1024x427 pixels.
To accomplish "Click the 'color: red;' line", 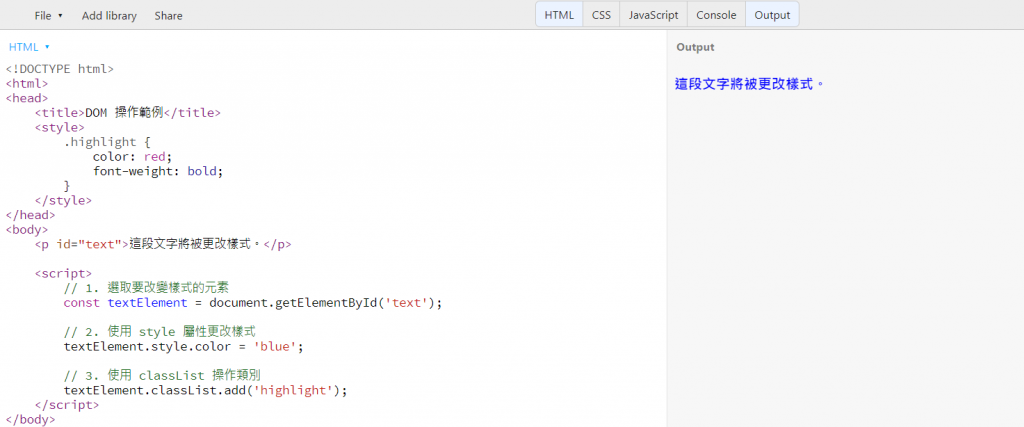I will pyautogui.click(x=133, y=157).
